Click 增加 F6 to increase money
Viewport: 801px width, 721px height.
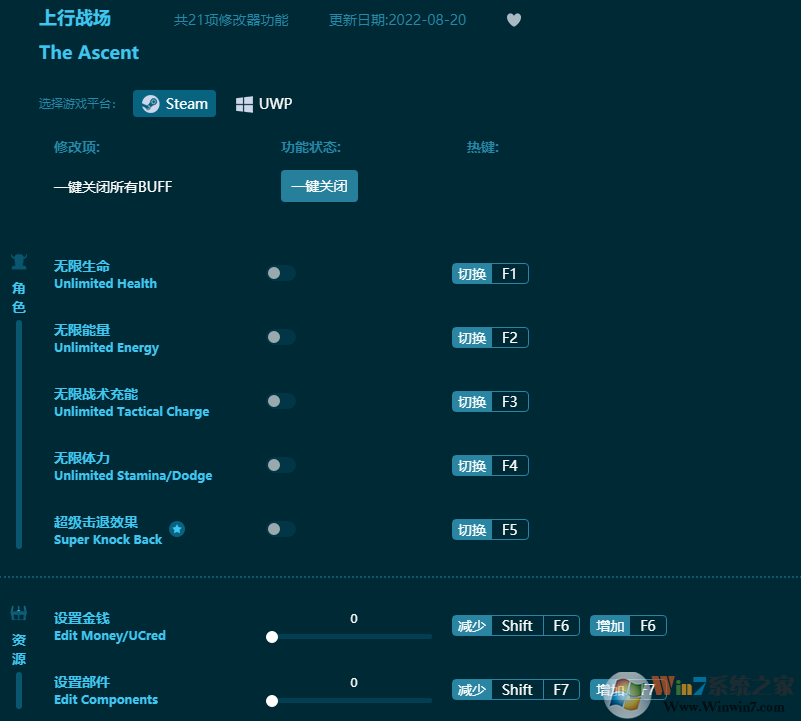[628, 625]
